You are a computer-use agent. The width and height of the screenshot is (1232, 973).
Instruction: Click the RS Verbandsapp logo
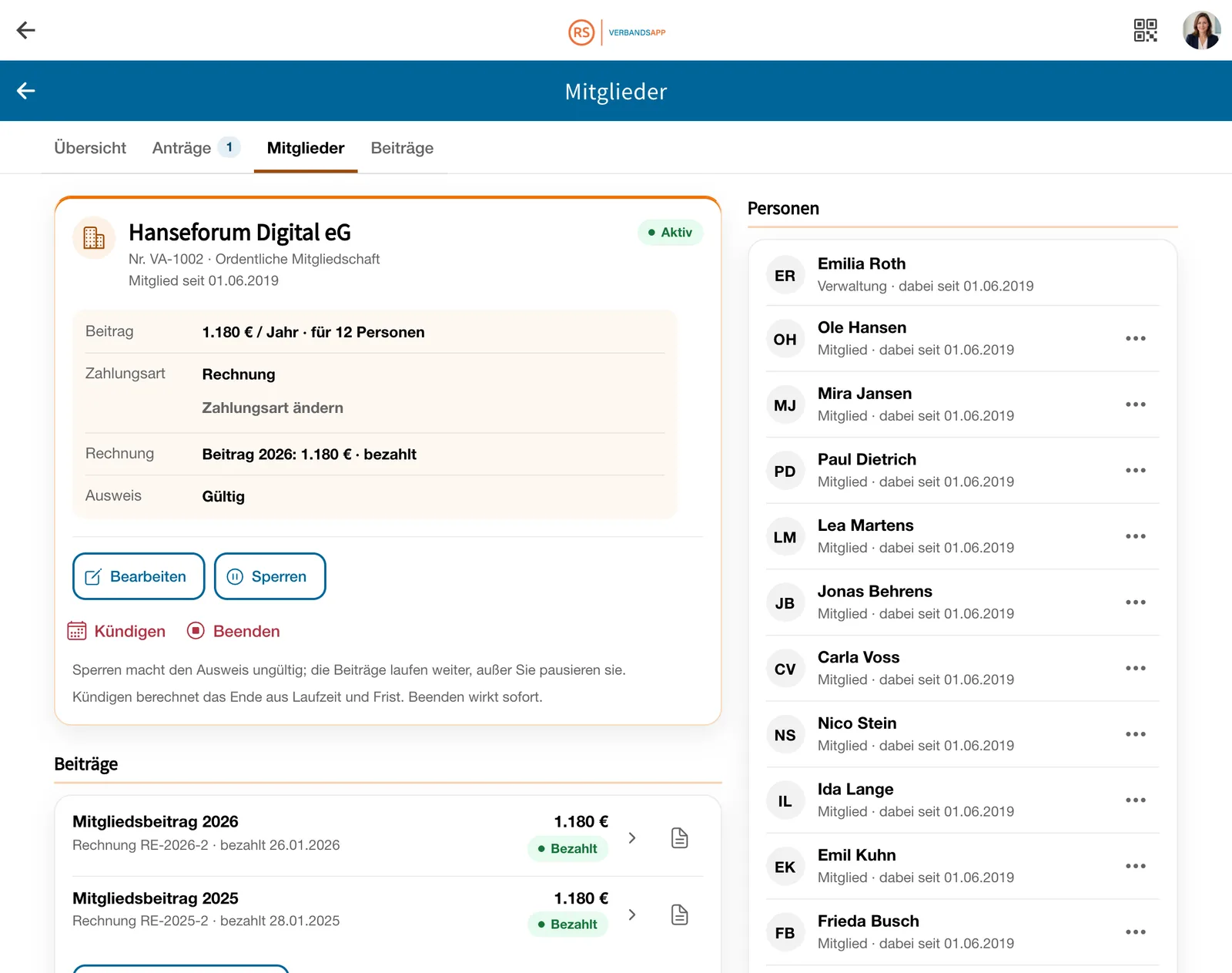pyautogui.click(x=617, y=32)
